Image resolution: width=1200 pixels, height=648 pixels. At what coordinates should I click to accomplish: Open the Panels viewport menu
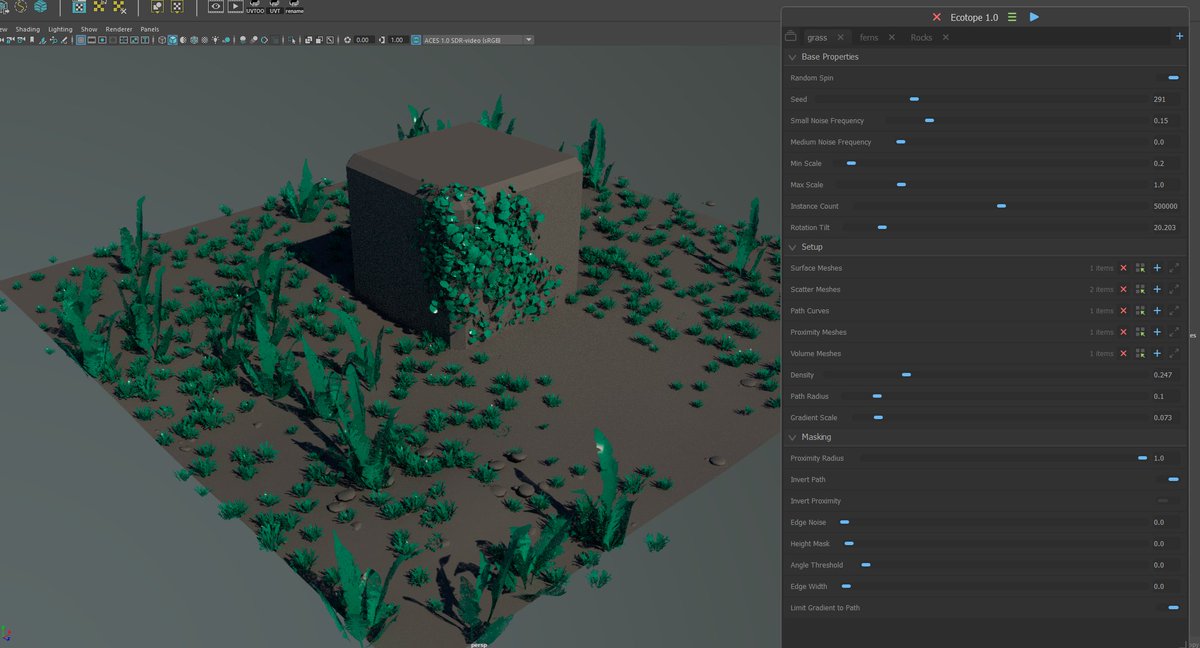(x=149, y=29)
